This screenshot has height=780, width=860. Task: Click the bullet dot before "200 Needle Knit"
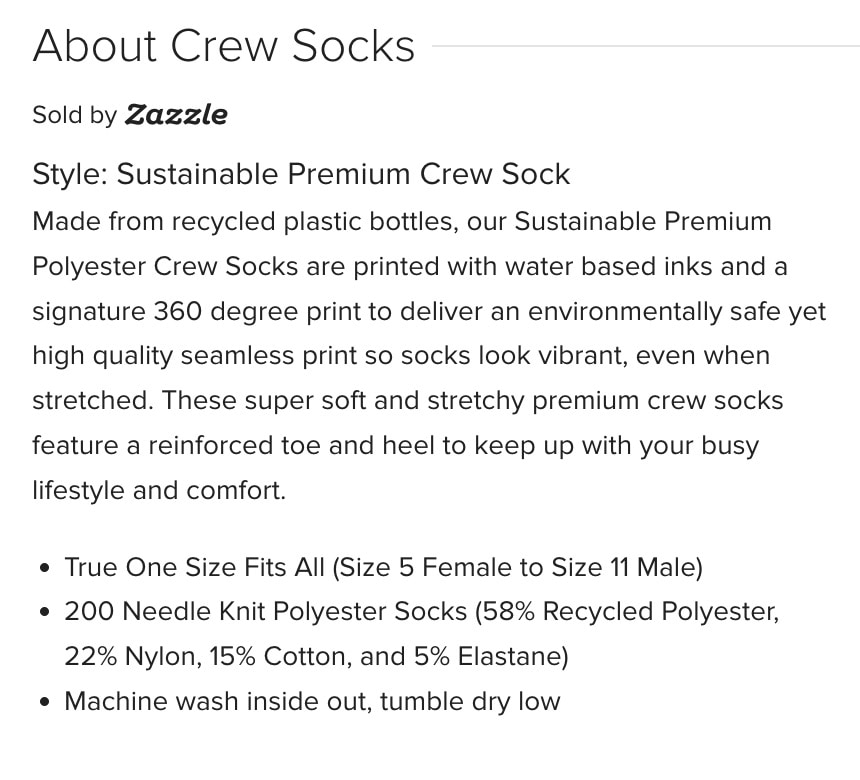coord(44,613)
